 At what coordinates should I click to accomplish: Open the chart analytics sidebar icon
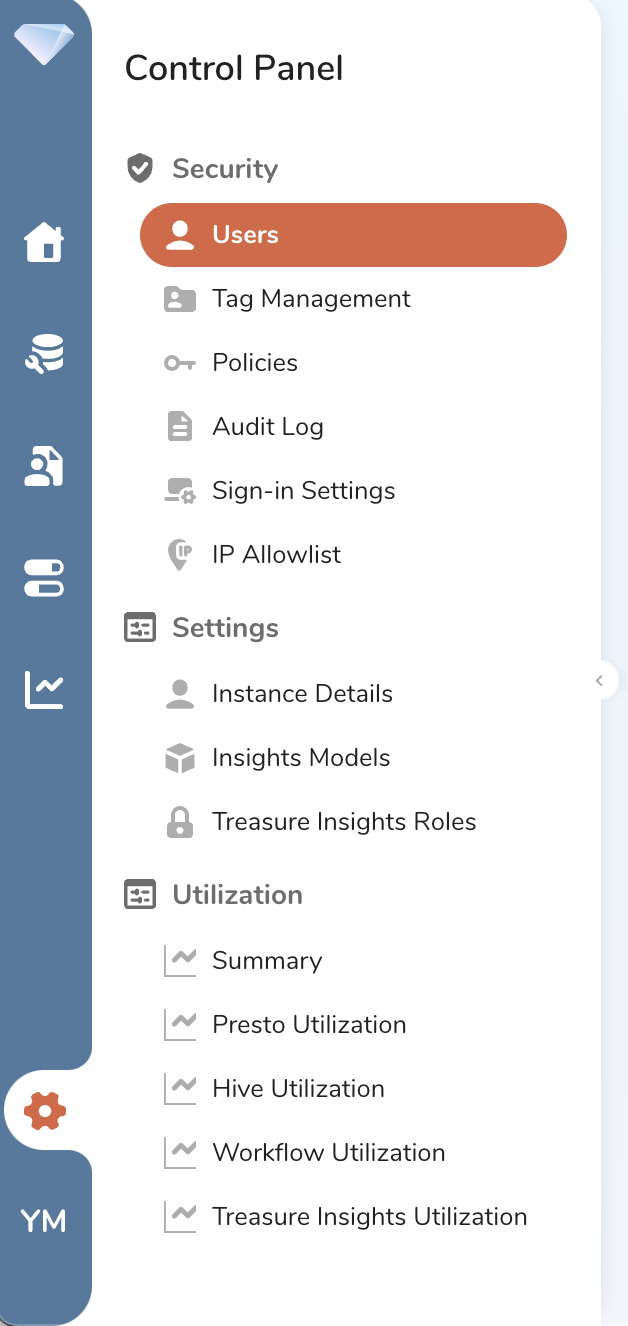pyautogui.click(x=44, y=689)
